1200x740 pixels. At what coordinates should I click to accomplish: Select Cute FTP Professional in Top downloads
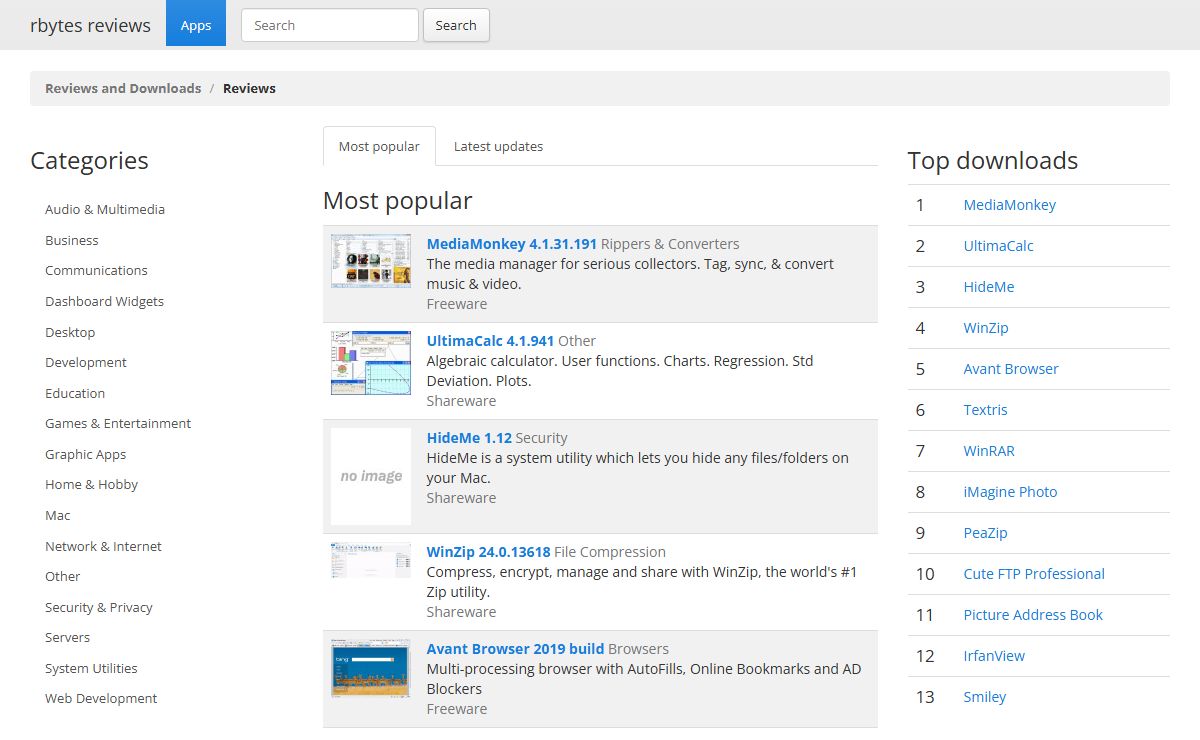pos(1034,574)
